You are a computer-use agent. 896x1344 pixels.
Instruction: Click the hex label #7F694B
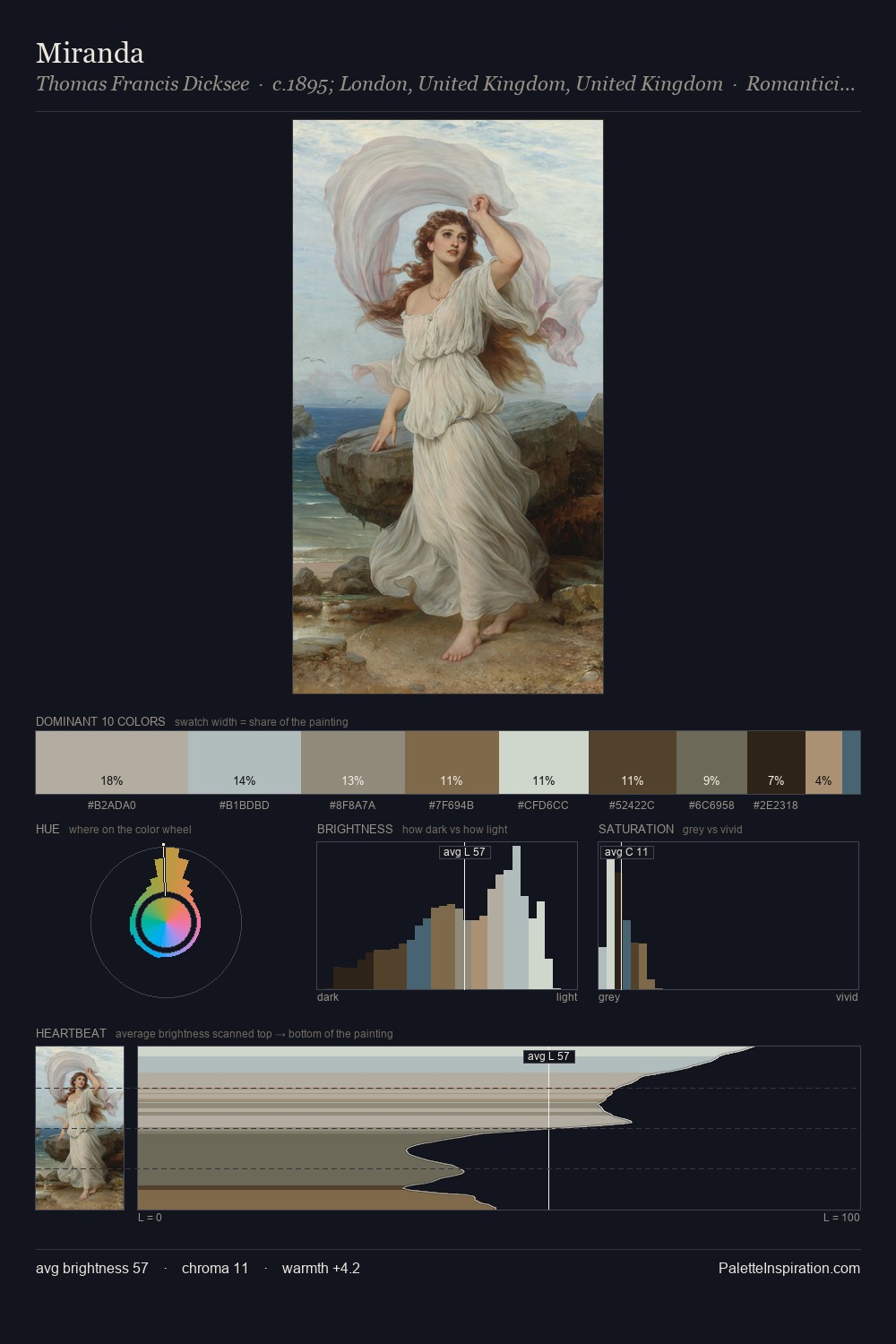click(452, 806)
